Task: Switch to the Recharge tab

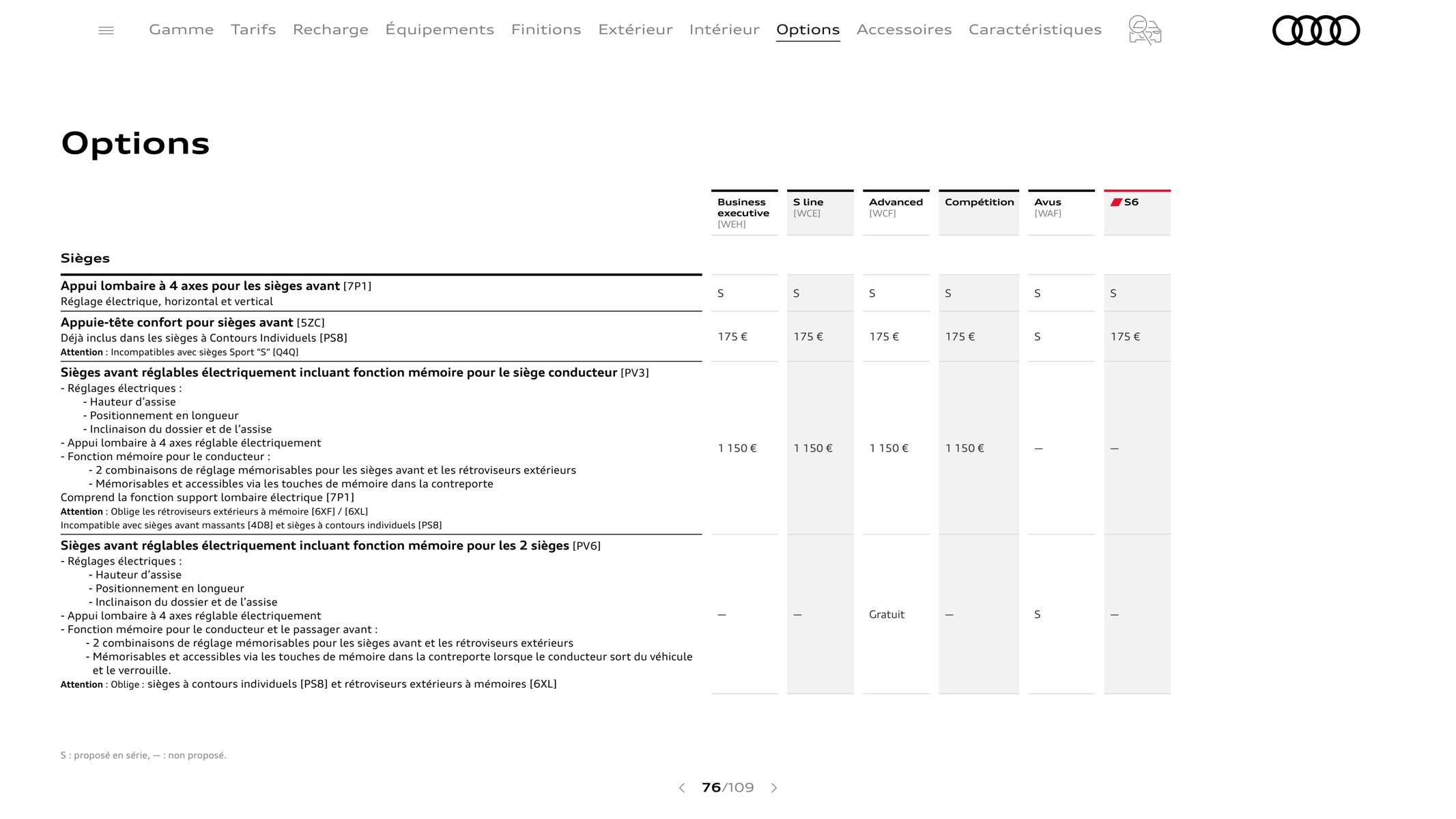Action: pos(330,29)
